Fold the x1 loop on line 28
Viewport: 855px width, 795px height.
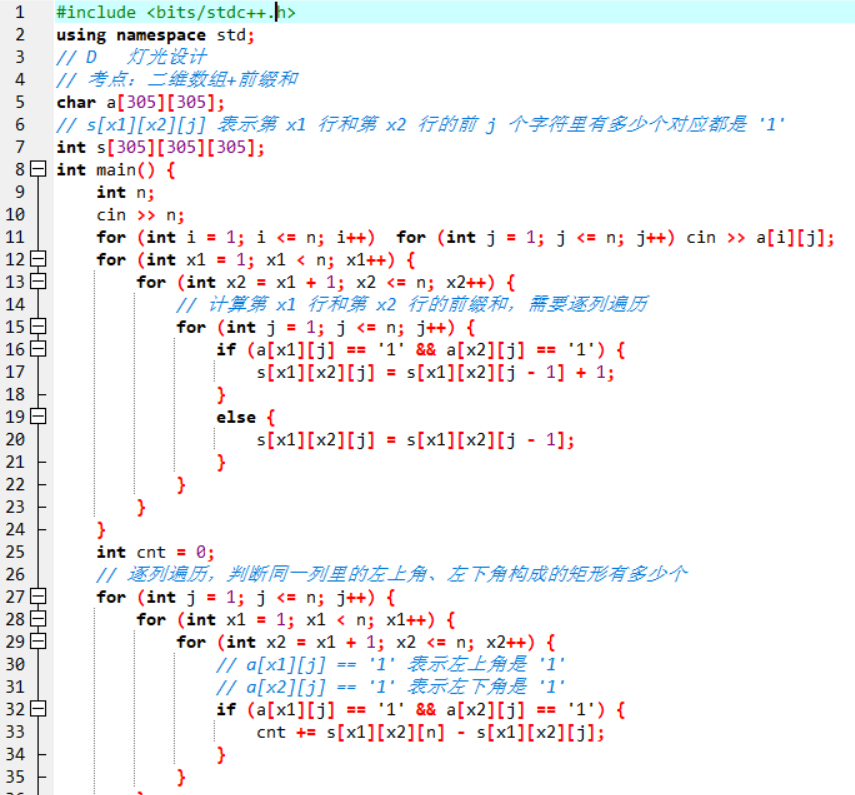tap(39, 620)
